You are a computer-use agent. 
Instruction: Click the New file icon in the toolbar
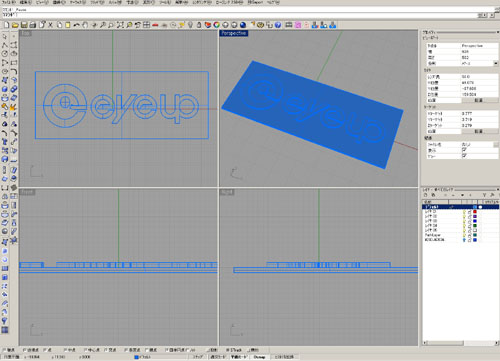(7, 25)
